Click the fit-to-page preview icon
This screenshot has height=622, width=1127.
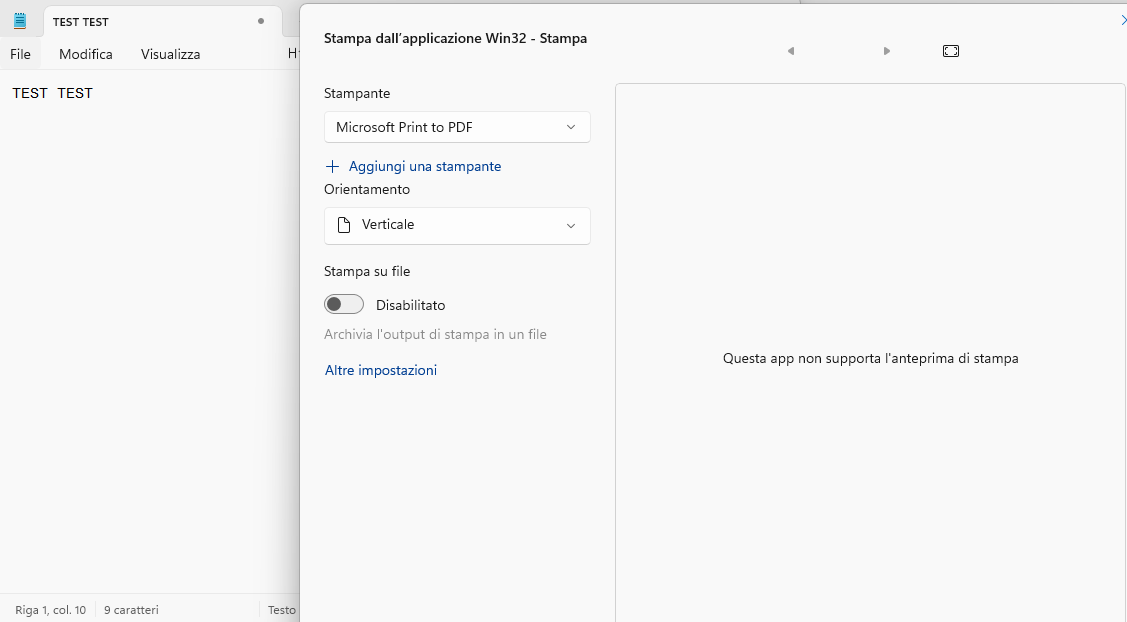click(x=951, y=51)
